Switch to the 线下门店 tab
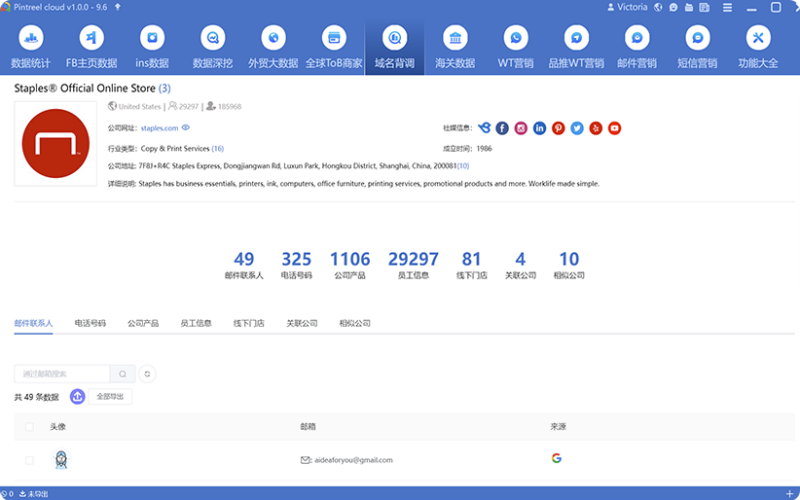The width and height of the screenshot is (800, 500). 249,323
